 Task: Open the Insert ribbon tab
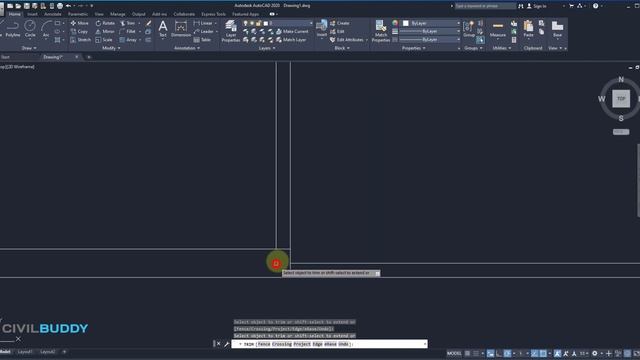[x=32, y=14]
